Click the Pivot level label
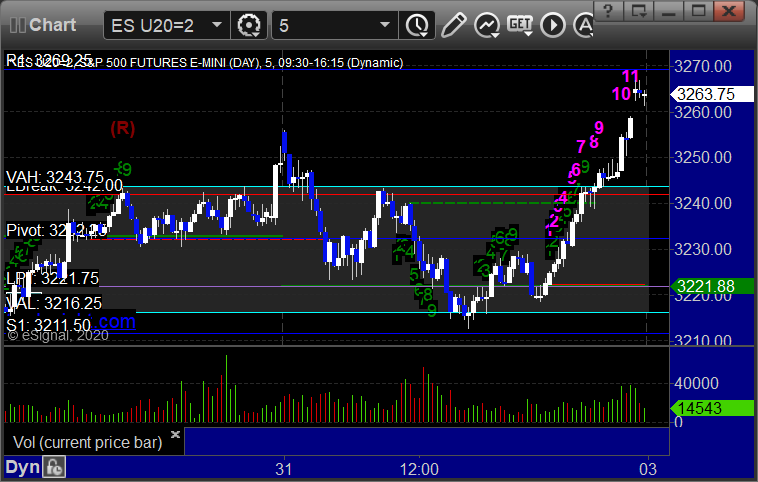758x482 pixels. point(57,230)
